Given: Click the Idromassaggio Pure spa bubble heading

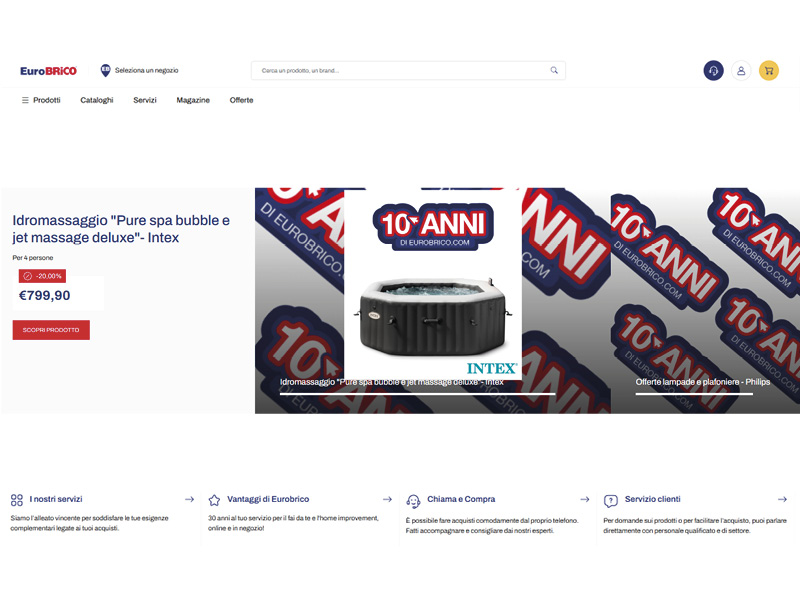Looking at the screenshot, I should point(121,229).
